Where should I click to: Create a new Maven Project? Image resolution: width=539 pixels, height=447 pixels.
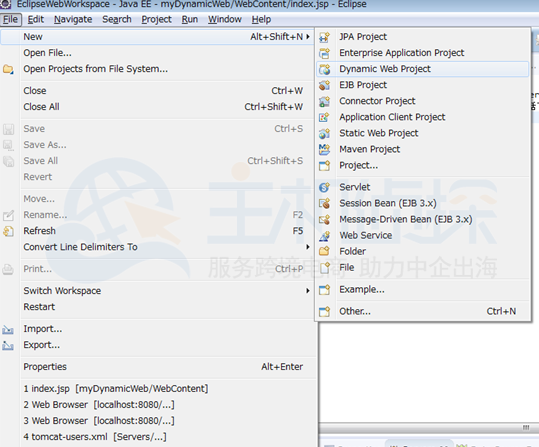click(422, 149)
